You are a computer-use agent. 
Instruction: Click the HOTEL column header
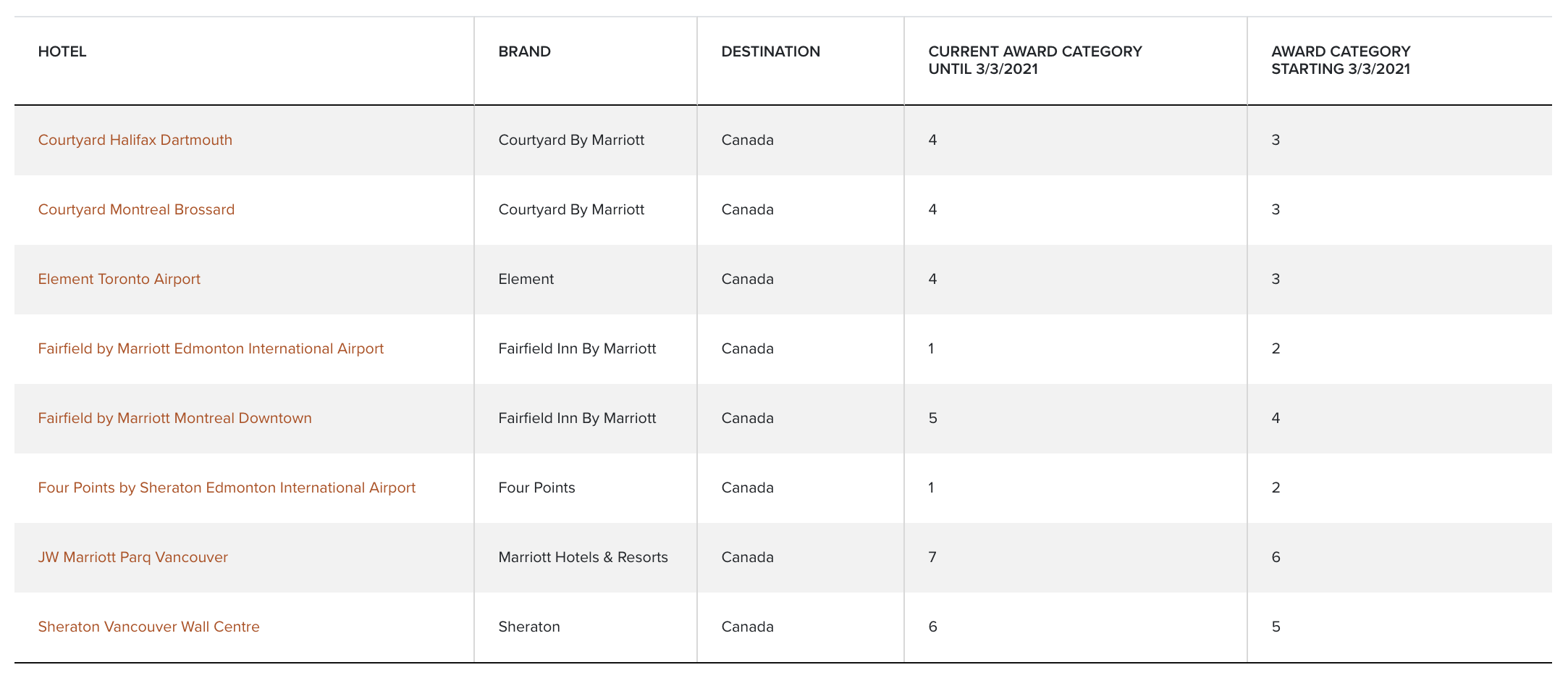pos(62,51)
